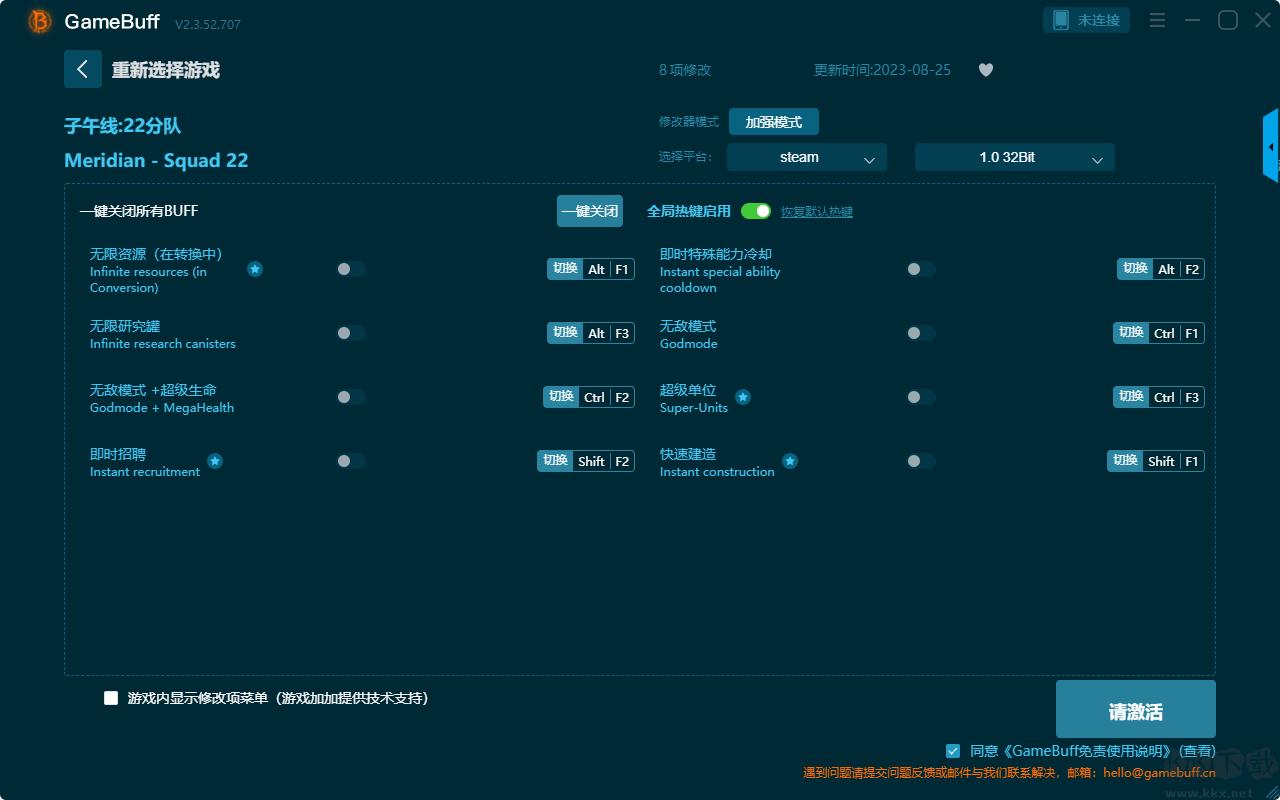Toggle Godmode + MegaHealth switch
1280x800 pixels.
click(351, 397)
